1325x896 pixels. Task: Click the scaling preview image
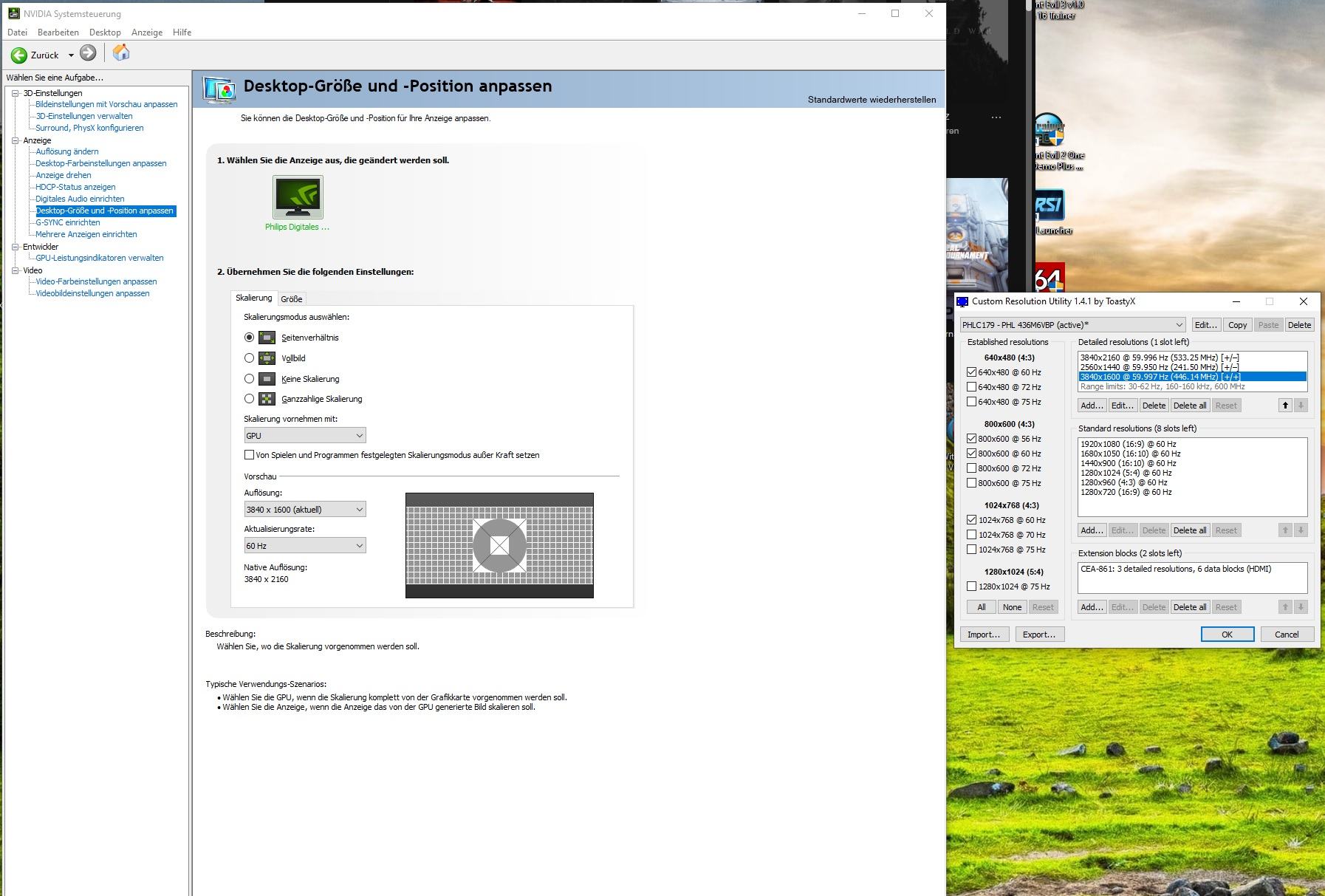499,545
